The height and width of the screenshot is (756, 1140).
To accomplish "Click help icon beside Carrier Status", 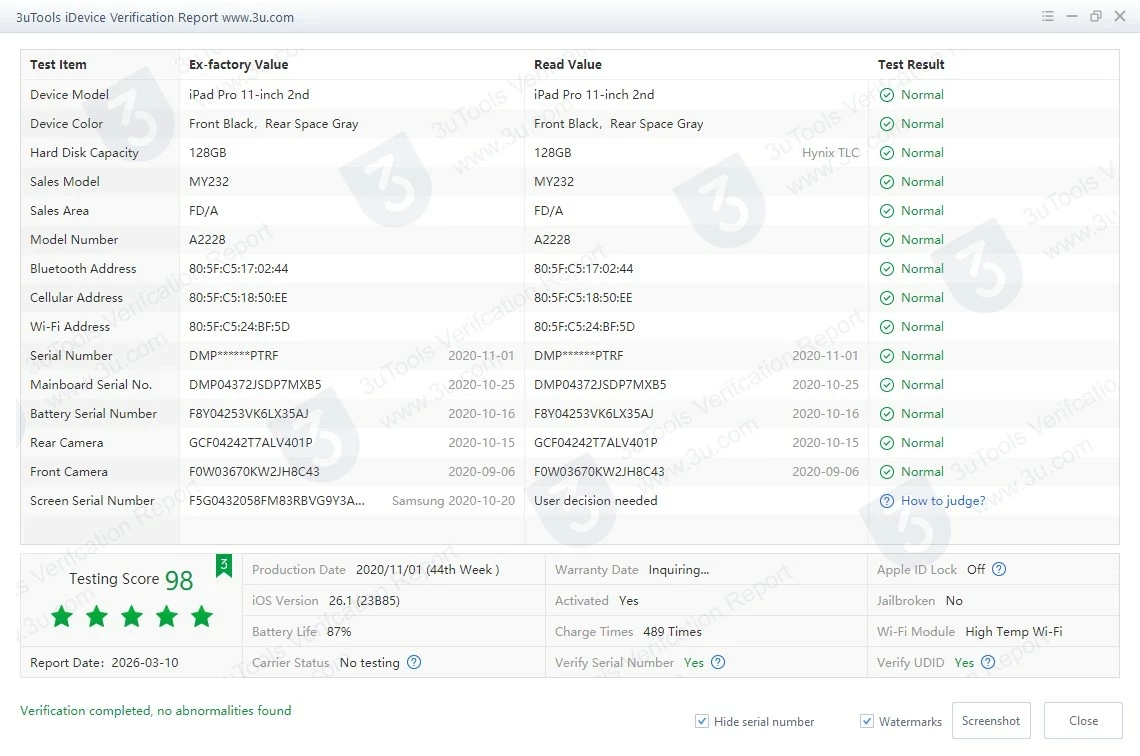I will pyautogui.click(x=414, y=662).
